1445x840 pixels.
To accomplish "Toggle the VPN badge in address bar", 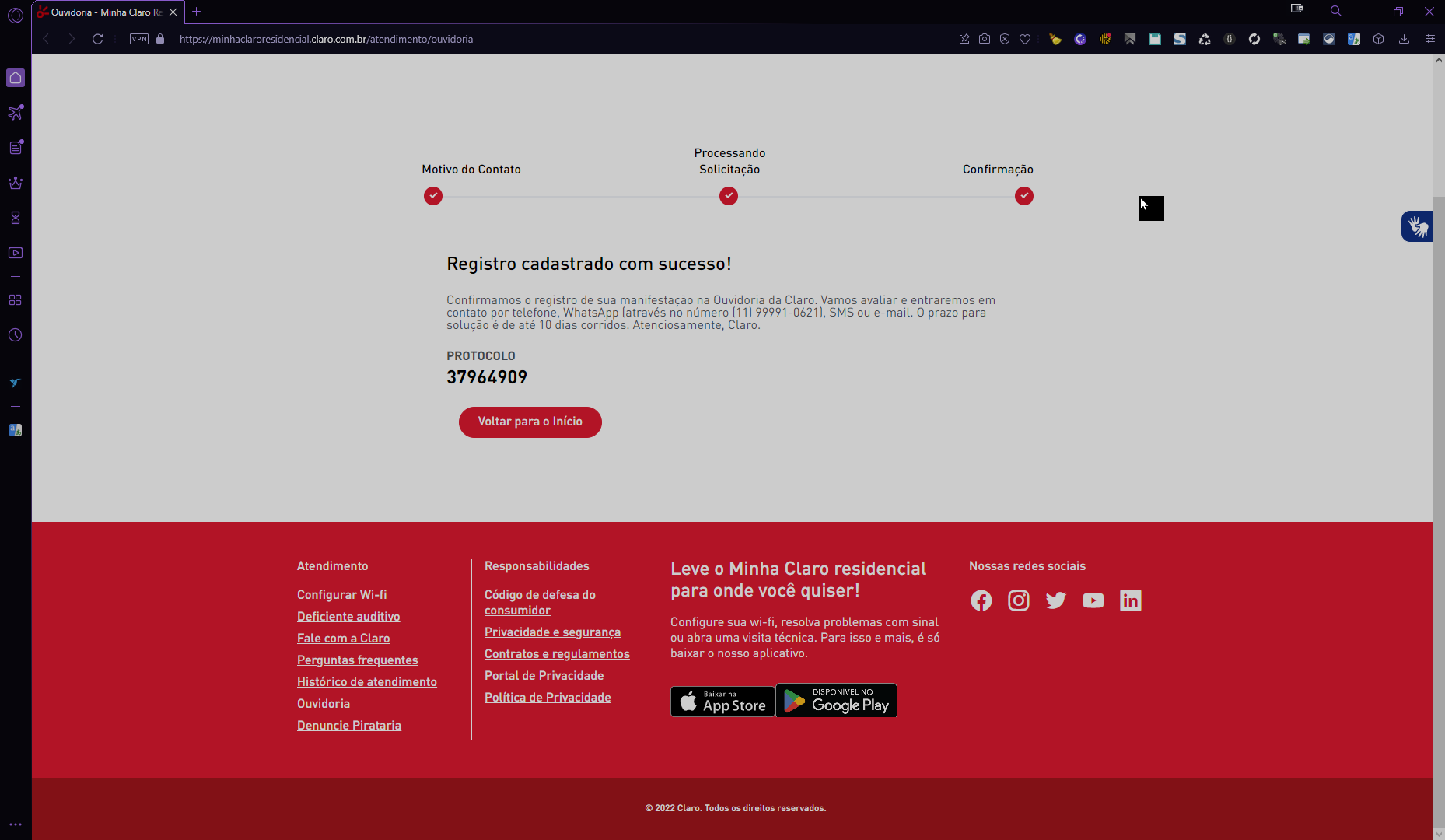I will [x=139, y=39].
